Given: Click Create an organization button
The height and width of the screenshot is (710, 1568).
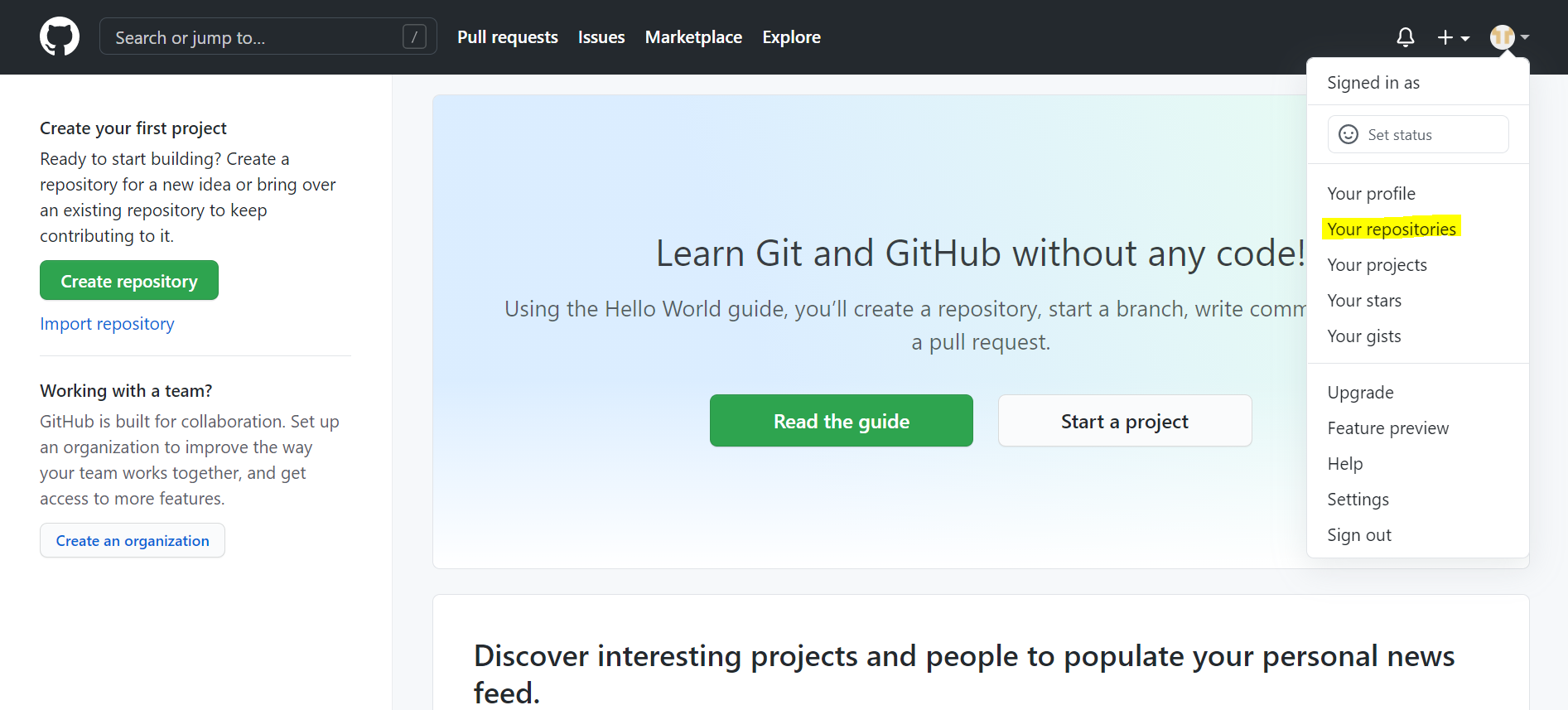Looking at the screenshot, I should point(133,541).
